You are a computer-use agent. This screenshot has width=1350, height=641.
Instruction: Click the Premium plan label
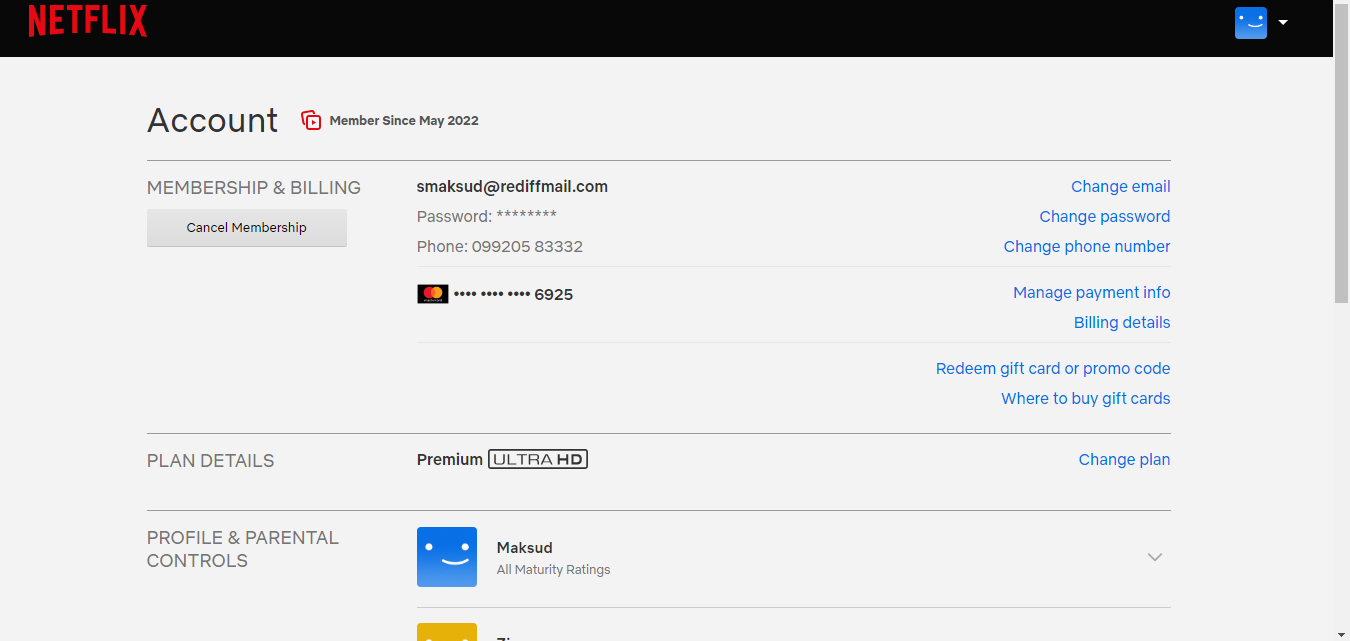point(450,460)
